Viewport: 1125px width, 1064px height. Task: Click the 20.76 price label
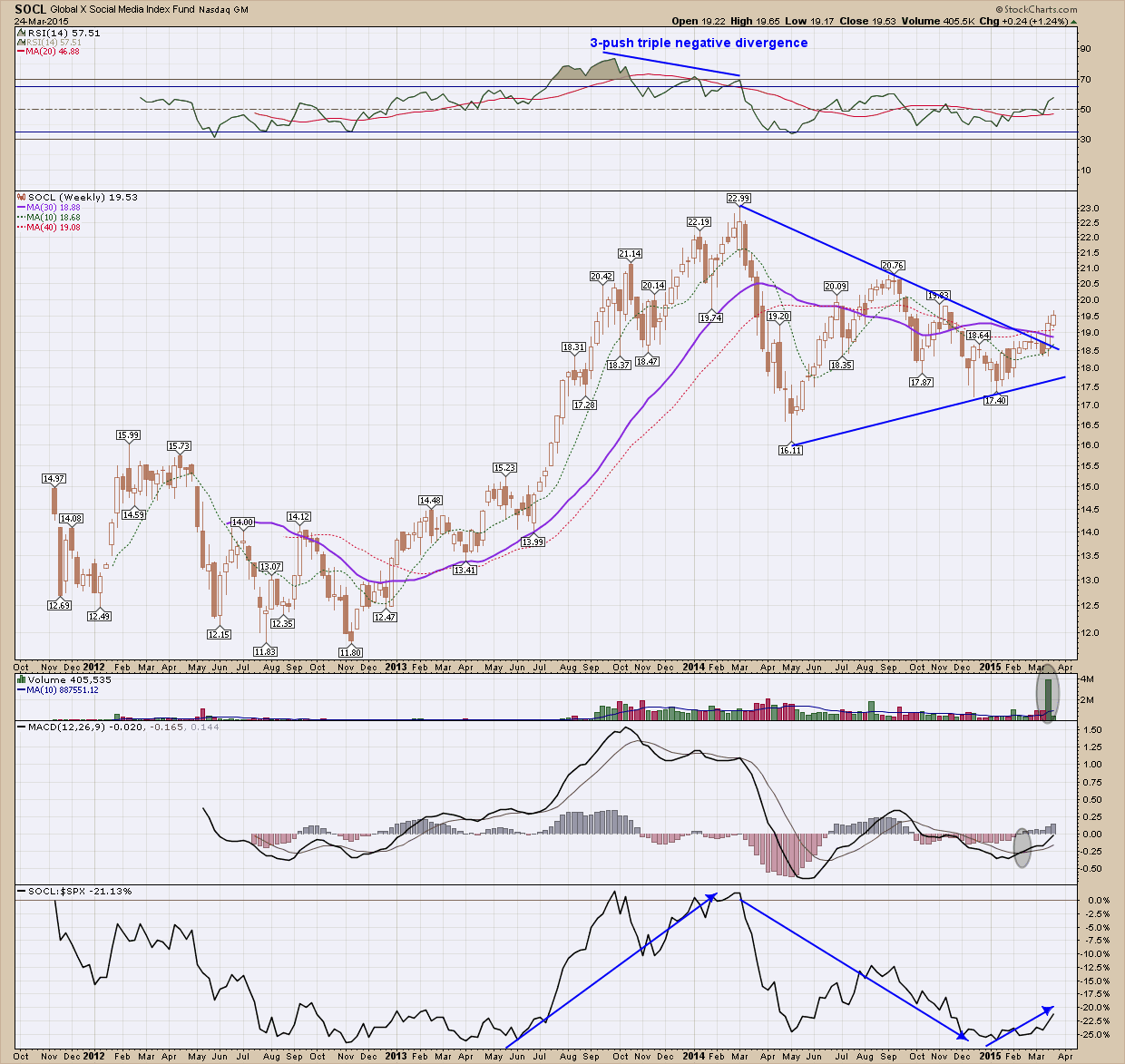(893, 266)
